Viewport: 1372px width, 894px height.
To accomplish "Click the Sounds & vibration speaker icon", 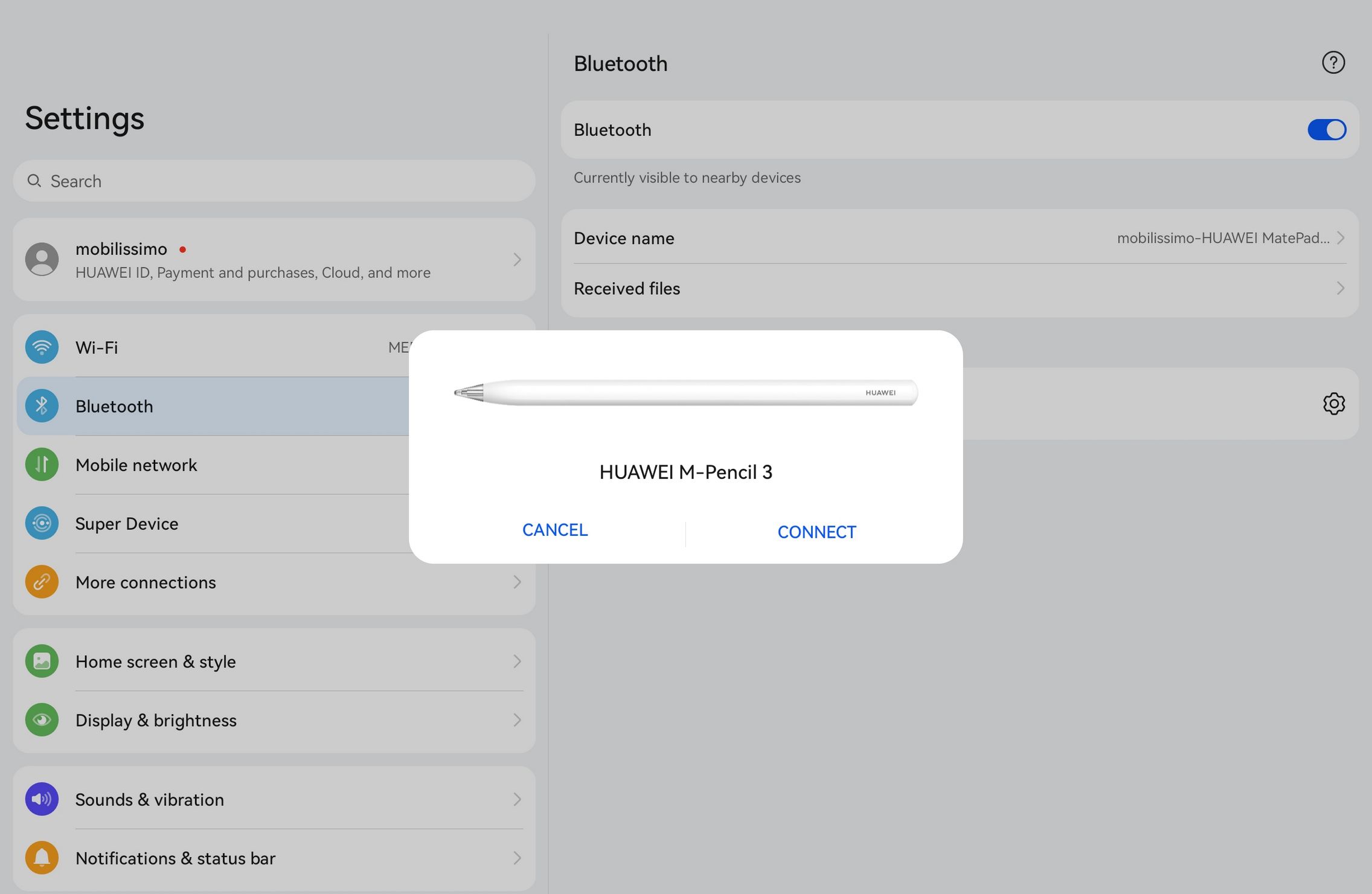I will pyautogui.click(x=42, y=799).
